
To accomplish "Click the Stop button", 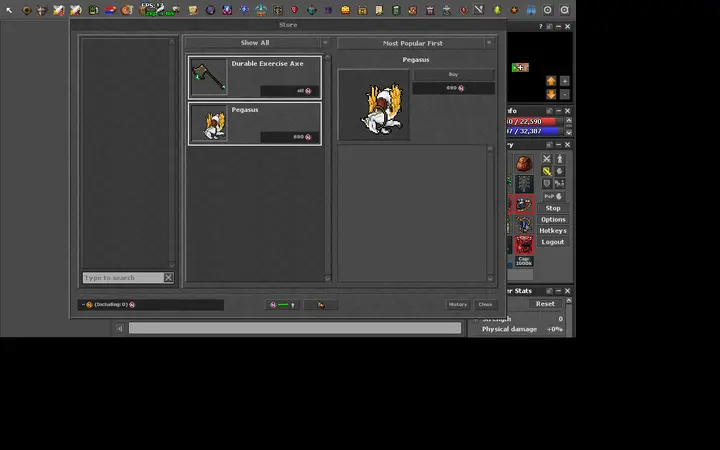I will 553,208.
